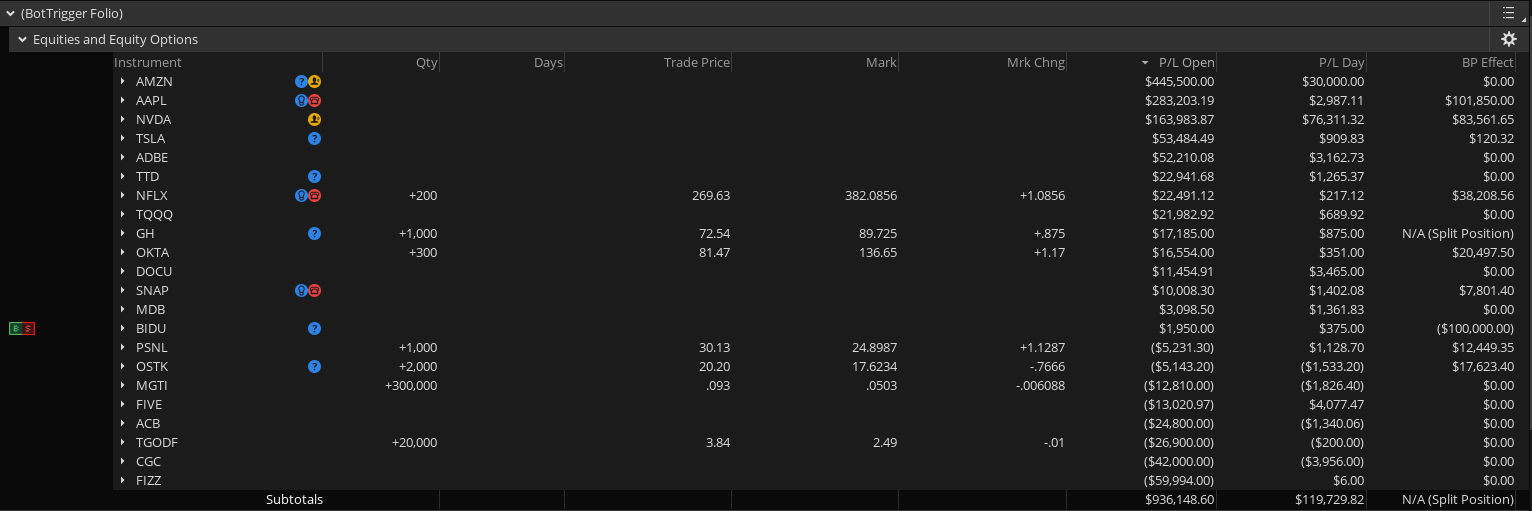Click the red phone icon beside SNAP
The image size is (1532, 511).
click(314, 291)
